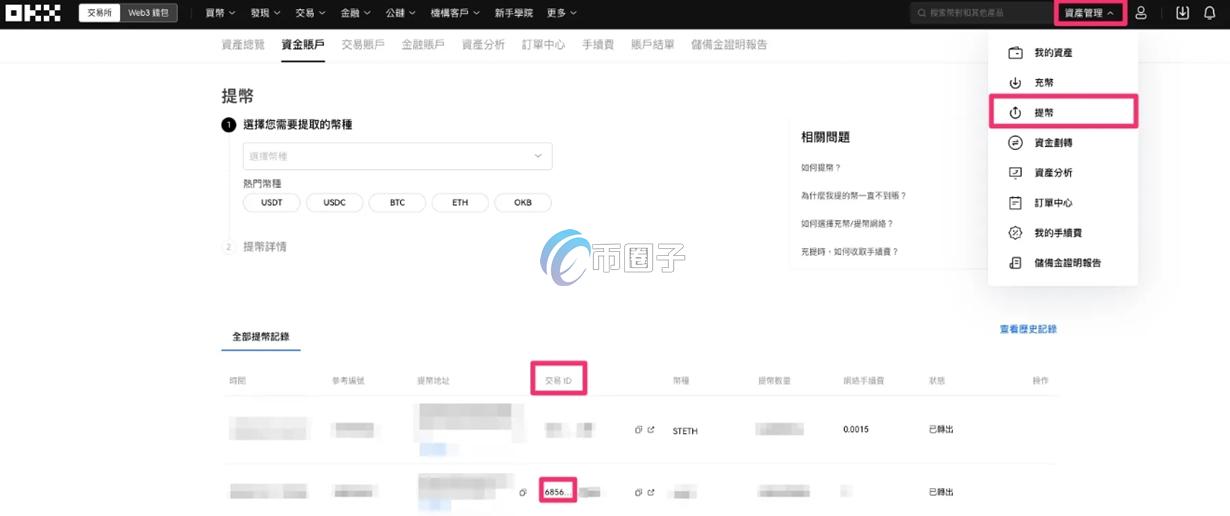Open the notifications bell
Image resolution: width=1230 pixels, height=516 pixels.
[x=1209, y=13]
